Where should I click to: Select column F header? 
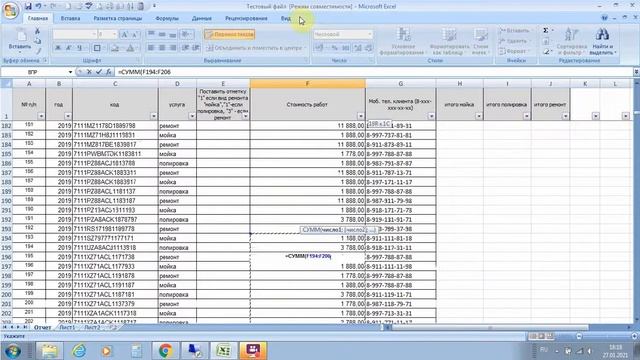(307, 84)
